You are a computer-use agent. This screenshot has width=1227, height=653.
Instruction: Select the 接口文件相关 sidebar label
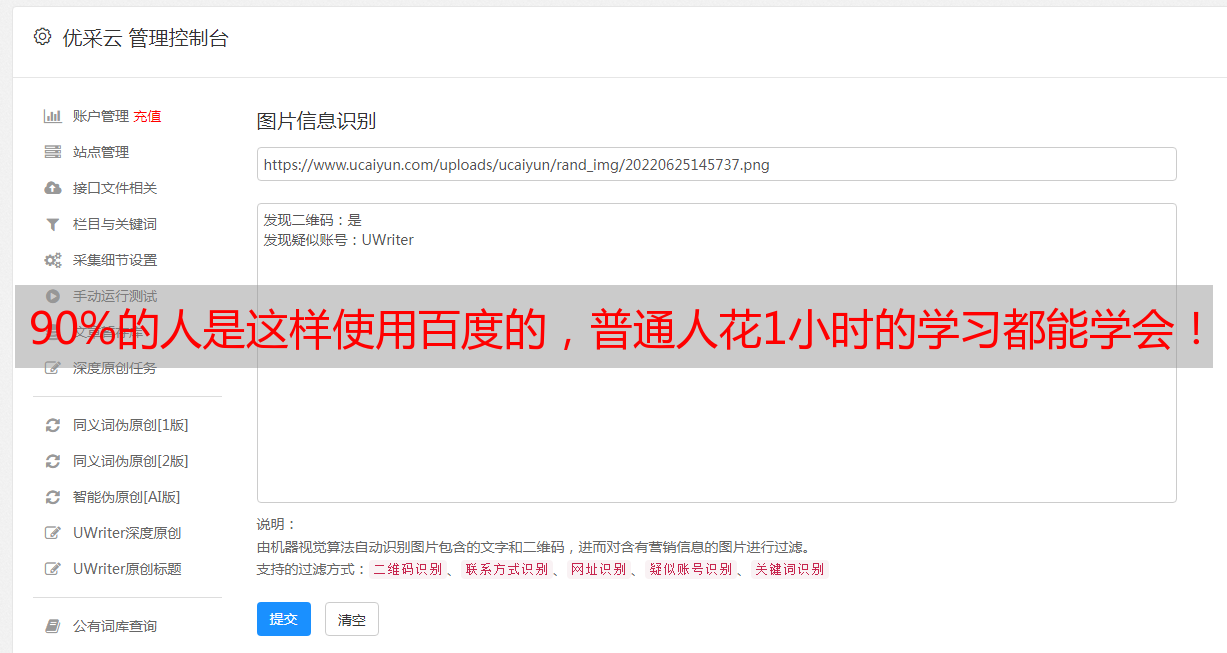coord(115,188)
